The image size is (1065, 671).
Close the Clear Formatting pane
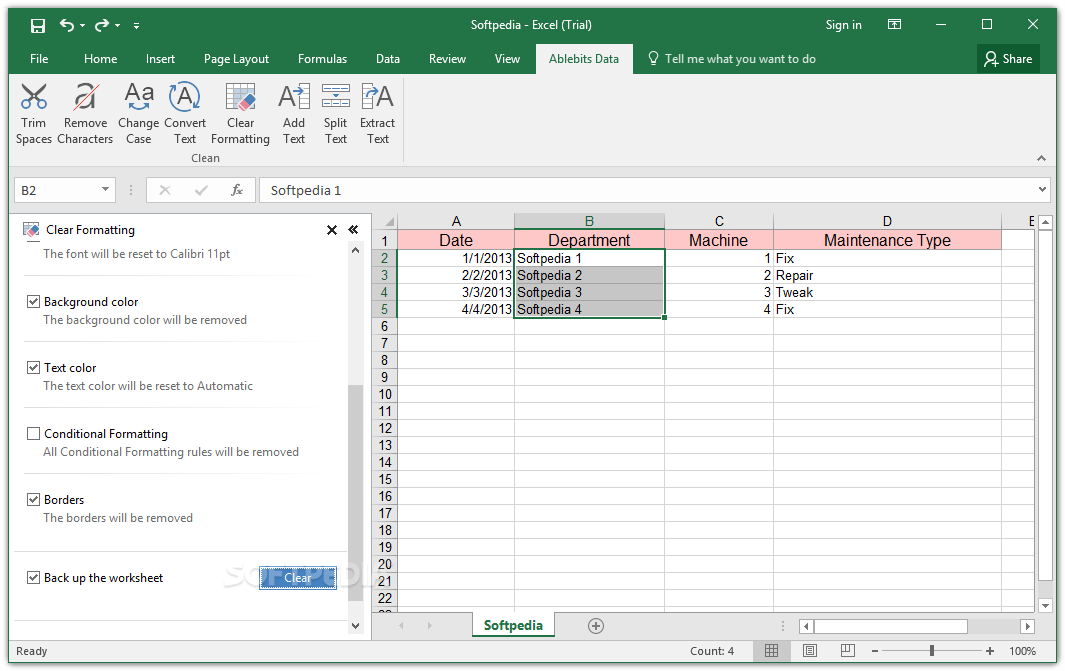tap(331, 230)
